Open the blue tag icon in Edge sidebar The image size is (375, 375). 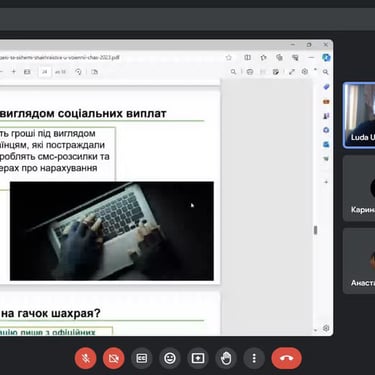[326, 87]
